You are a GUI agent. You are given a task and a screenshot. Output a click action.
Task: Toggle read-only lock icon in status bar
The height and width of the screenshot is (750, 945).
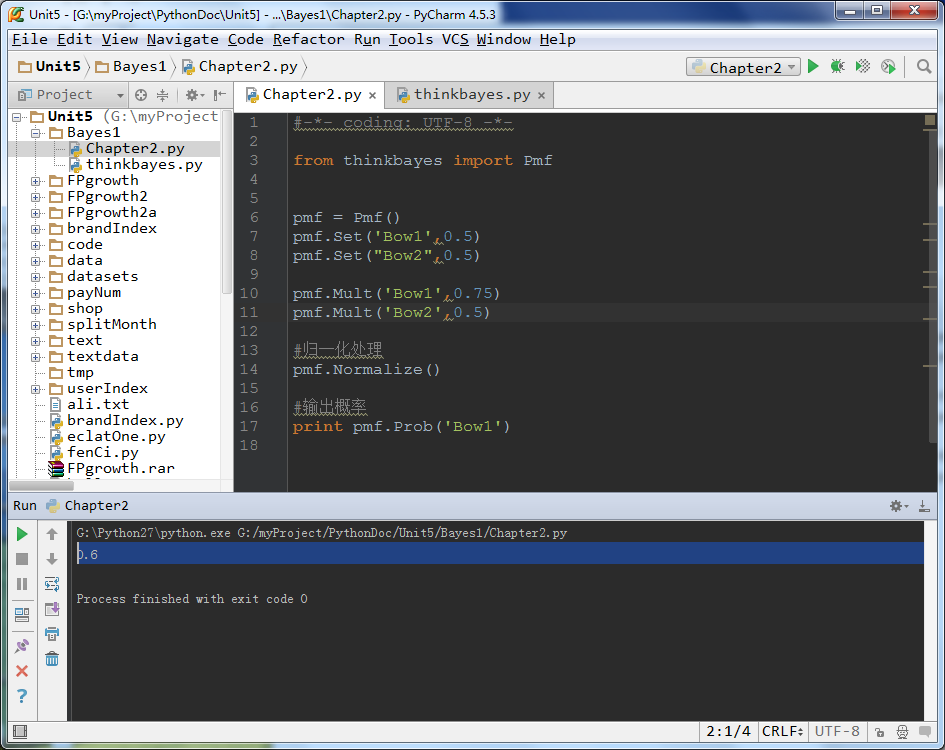click(880, 732)
